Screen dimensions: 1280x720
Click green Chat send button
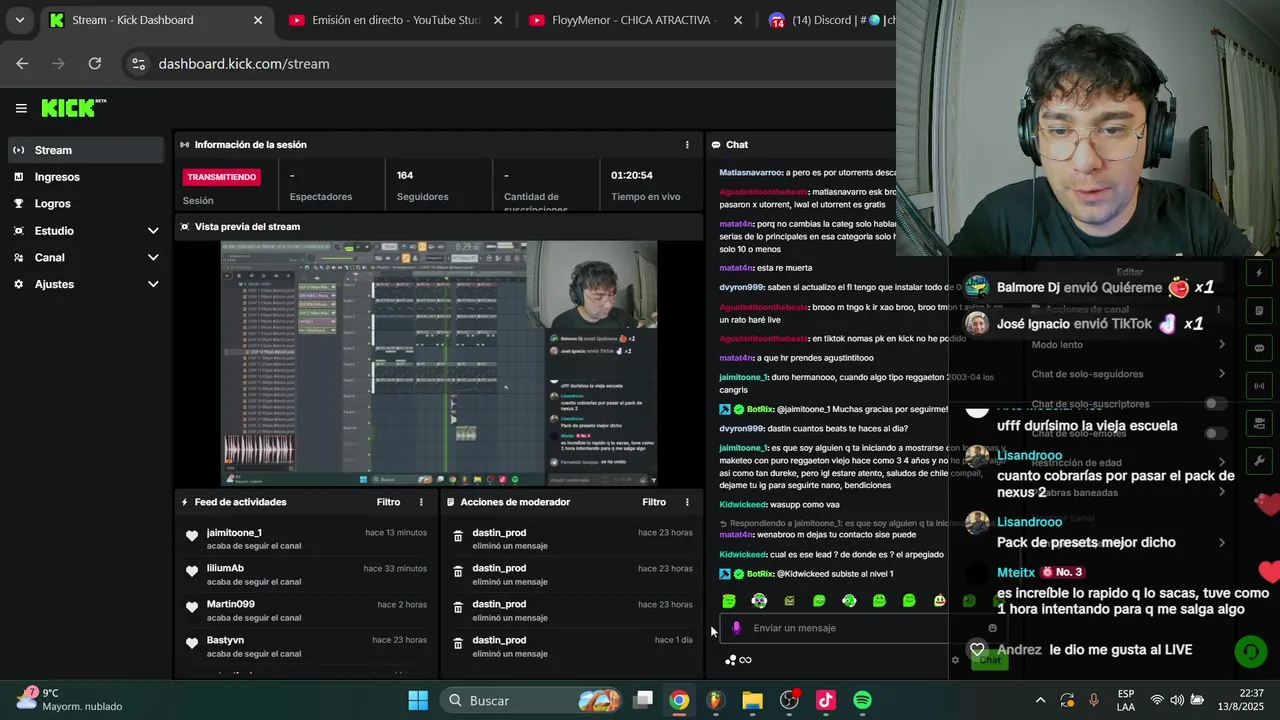[x=990, y=660]
